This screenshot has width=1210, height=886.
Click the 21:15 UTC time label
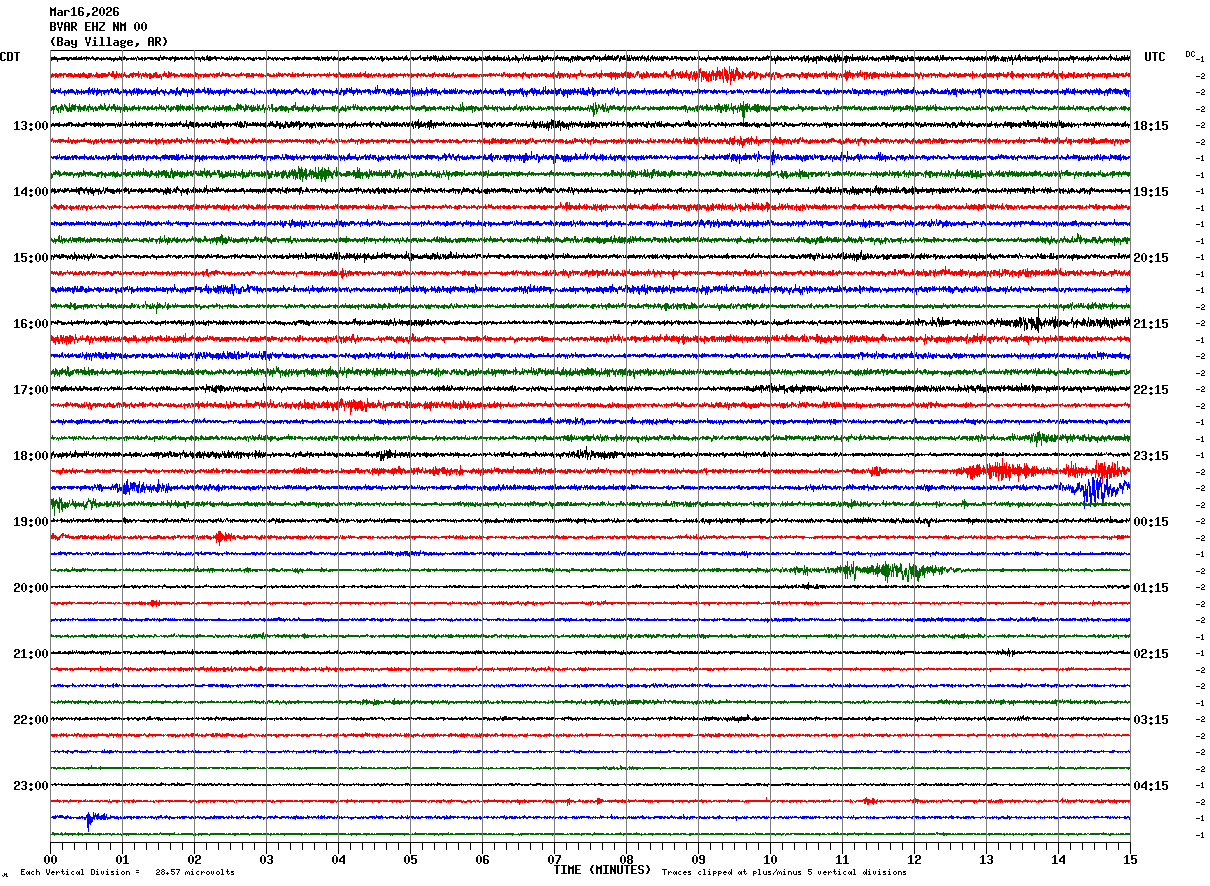(x=1152, y=324)
